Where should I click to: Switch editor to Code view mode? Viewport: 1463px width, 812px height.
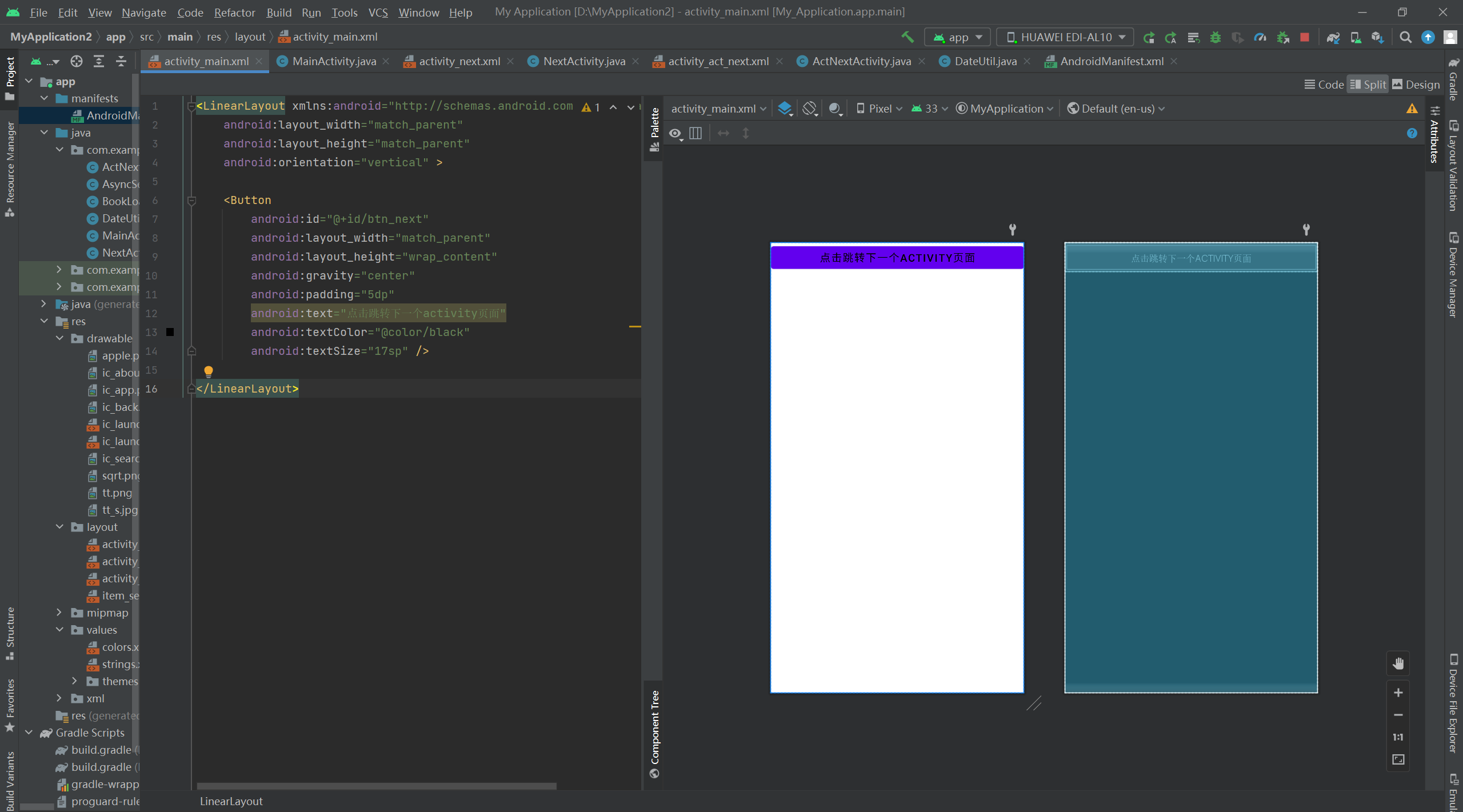click(x=1324, y=85)
